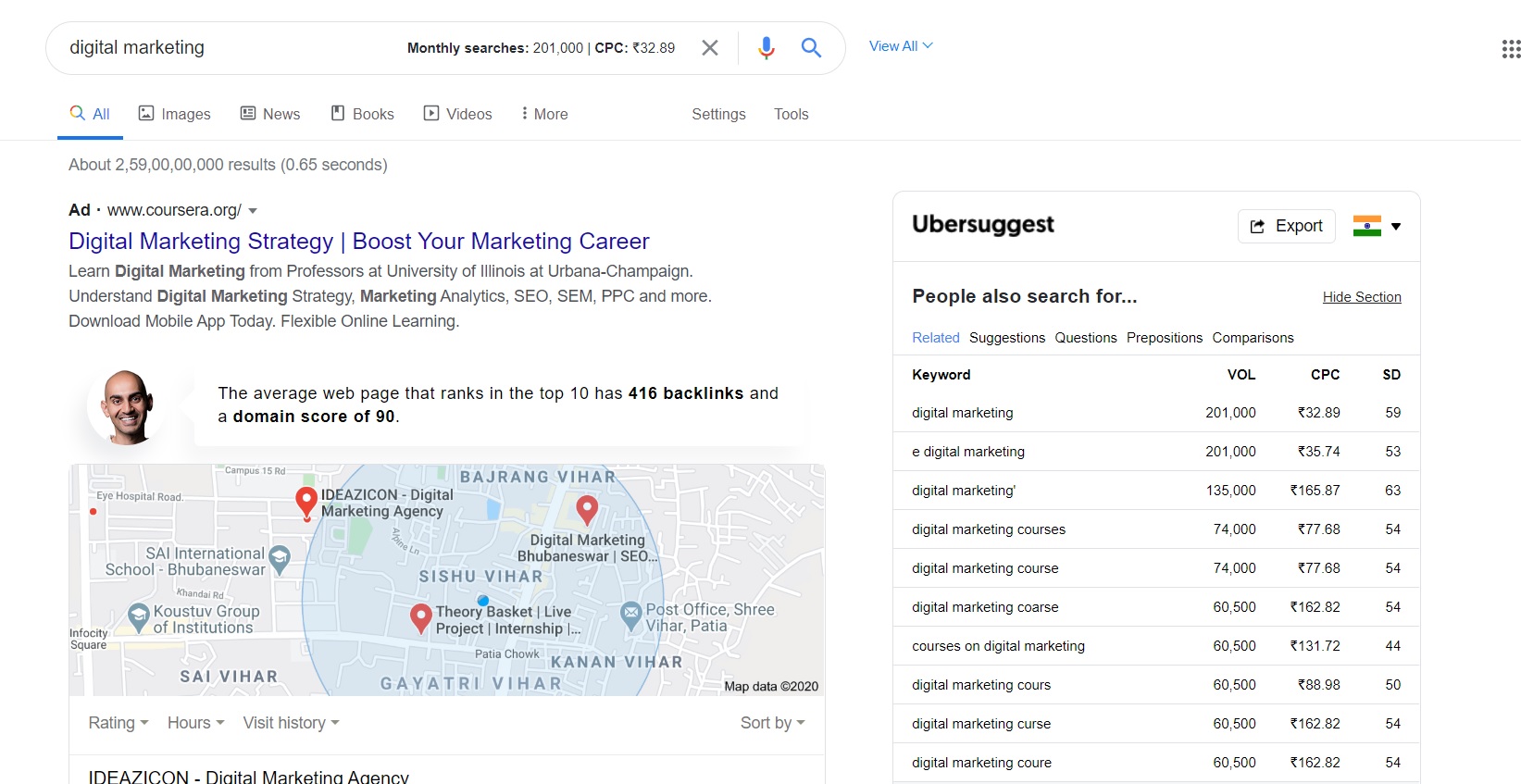Click CPC value ₹165.87

1315,491
